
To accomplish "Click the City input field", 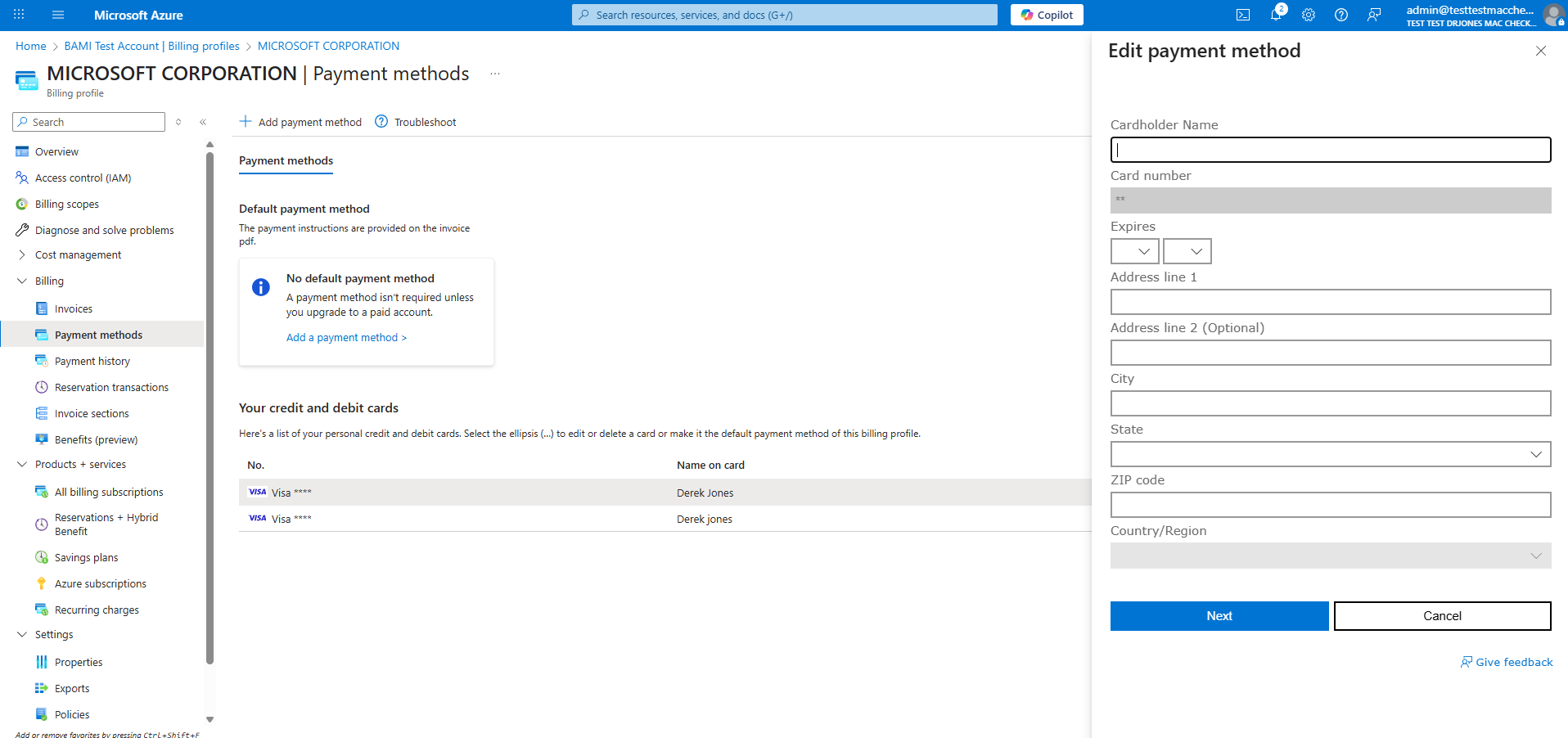I will [1331, 403].
